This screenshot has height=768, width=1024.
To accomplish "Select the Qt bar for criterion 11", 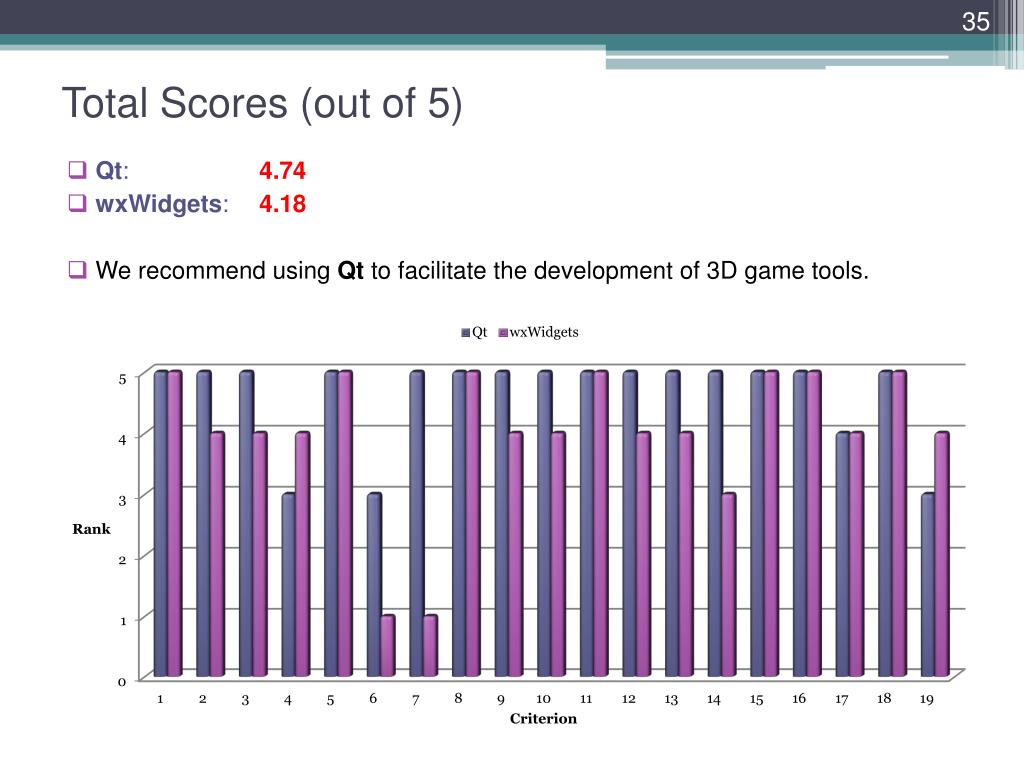I will (x=587, y=523).
